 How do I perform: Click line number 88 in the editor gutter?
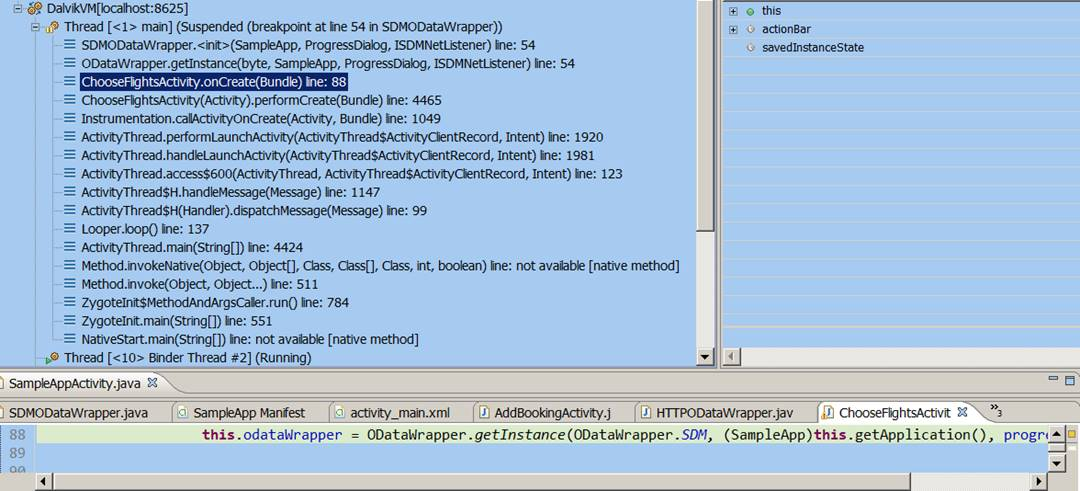(x=18, y=435)
